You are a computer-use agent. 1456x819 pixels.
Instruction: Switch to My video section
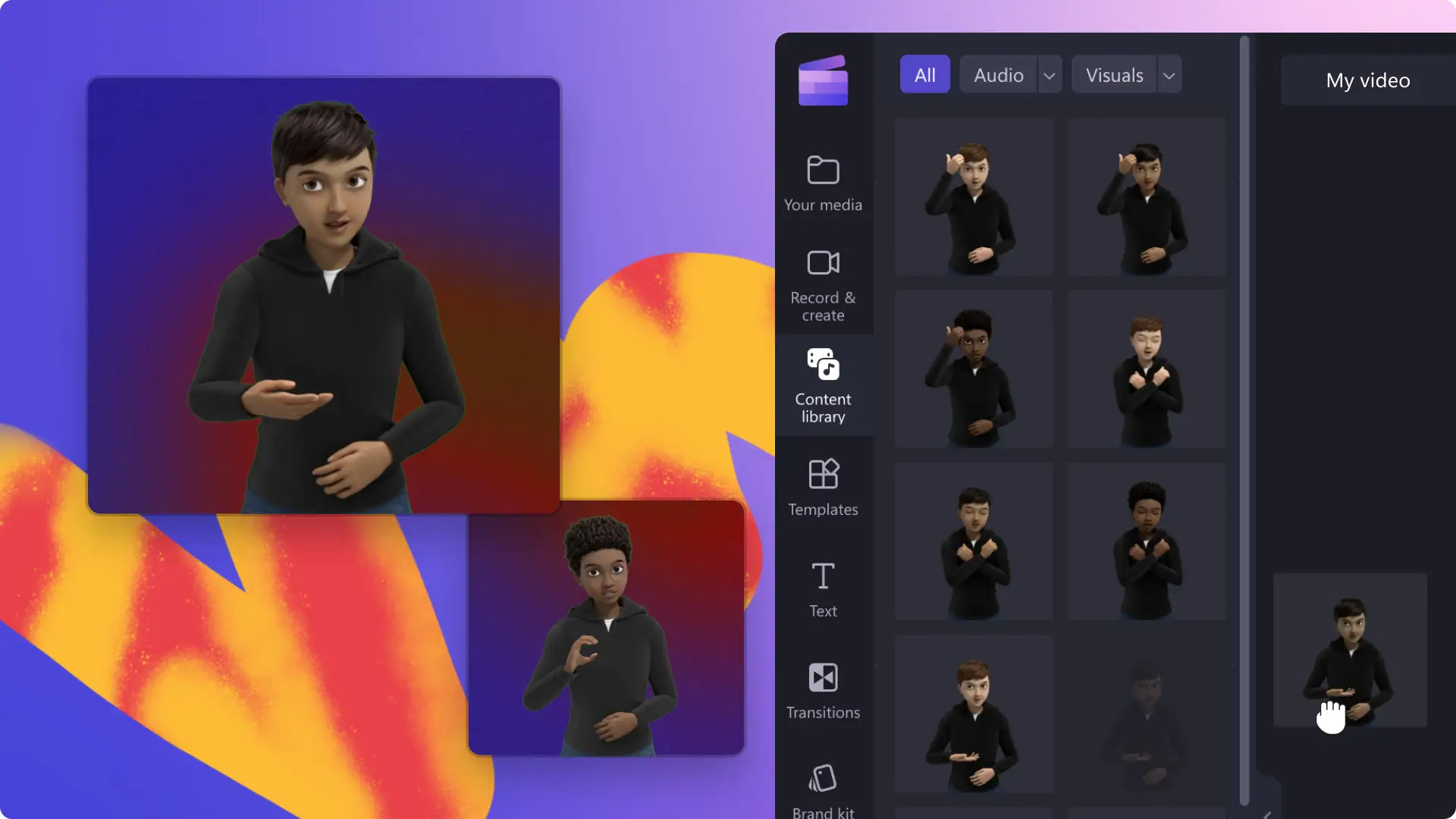click(1368, 80)
